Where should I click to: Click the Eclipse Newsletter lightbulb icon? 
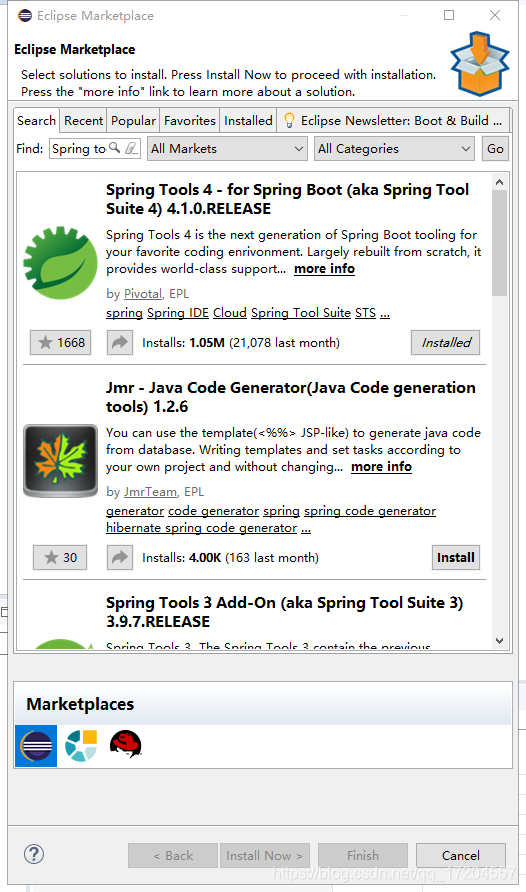point(289,120)
